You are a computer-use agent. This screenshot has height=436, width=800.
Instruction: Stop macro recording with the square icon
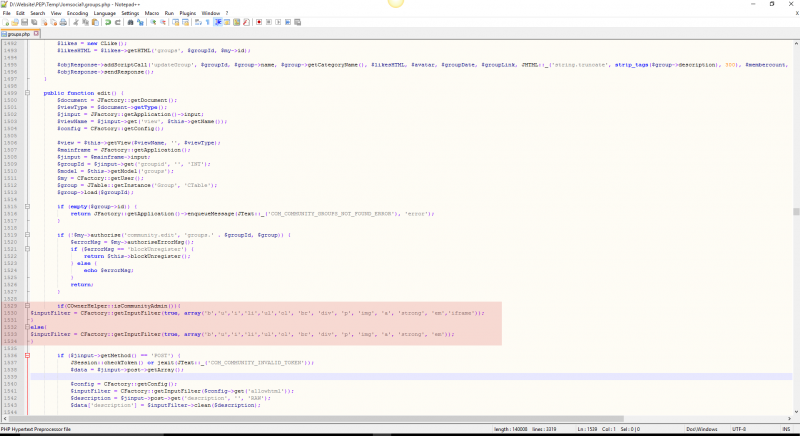[269, 22]
